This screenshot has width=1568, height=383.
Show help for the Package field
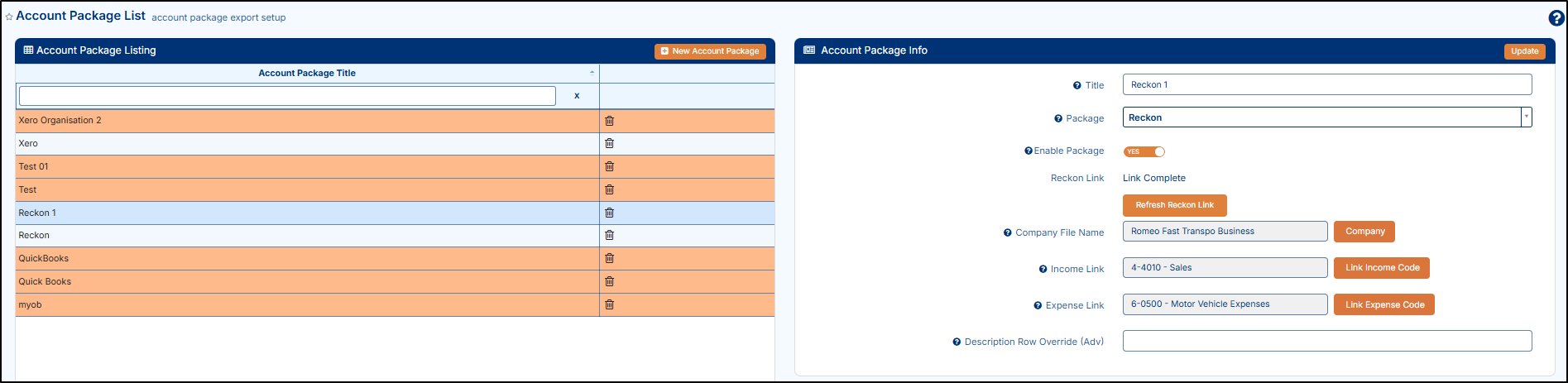[1057, 118]
